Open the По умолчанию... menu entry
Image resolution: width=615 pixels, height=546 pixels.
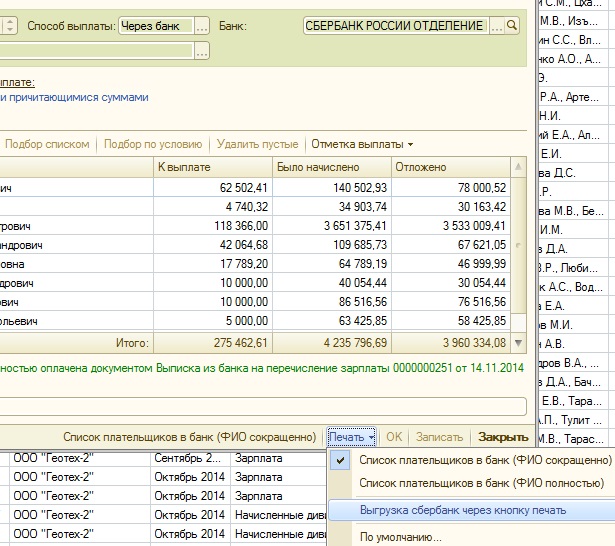(400, 537)
